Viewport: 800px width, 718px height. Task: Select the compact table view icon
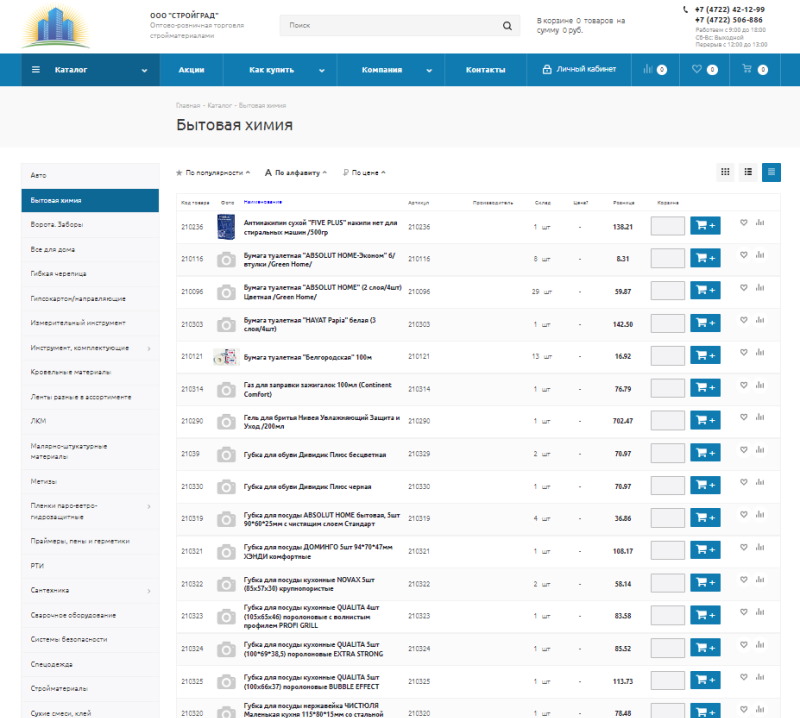click(x=771, y=172)
